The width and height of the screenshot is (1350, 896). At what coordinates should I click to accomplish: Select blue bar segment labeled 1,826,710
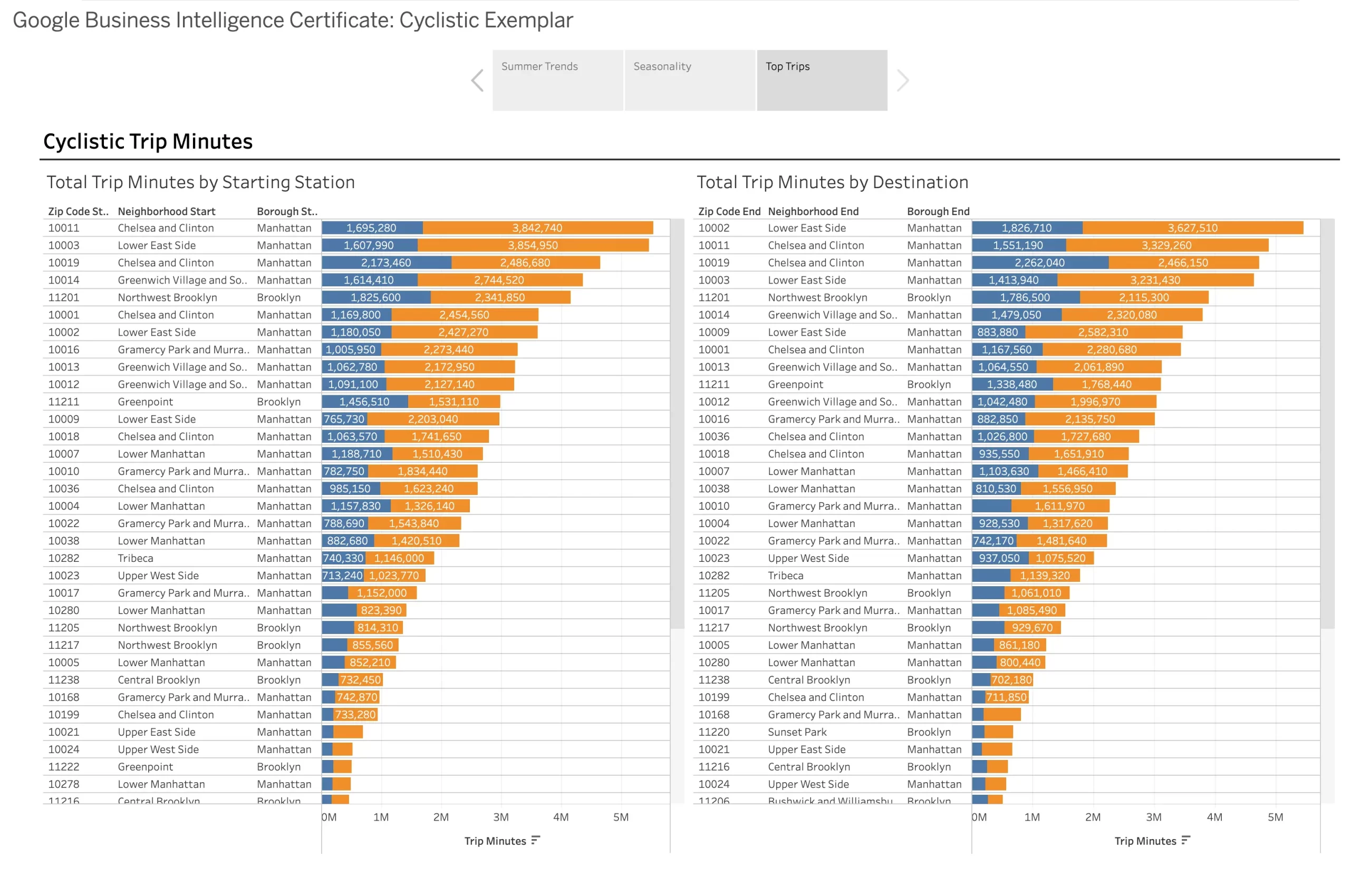coord(1026,228)
